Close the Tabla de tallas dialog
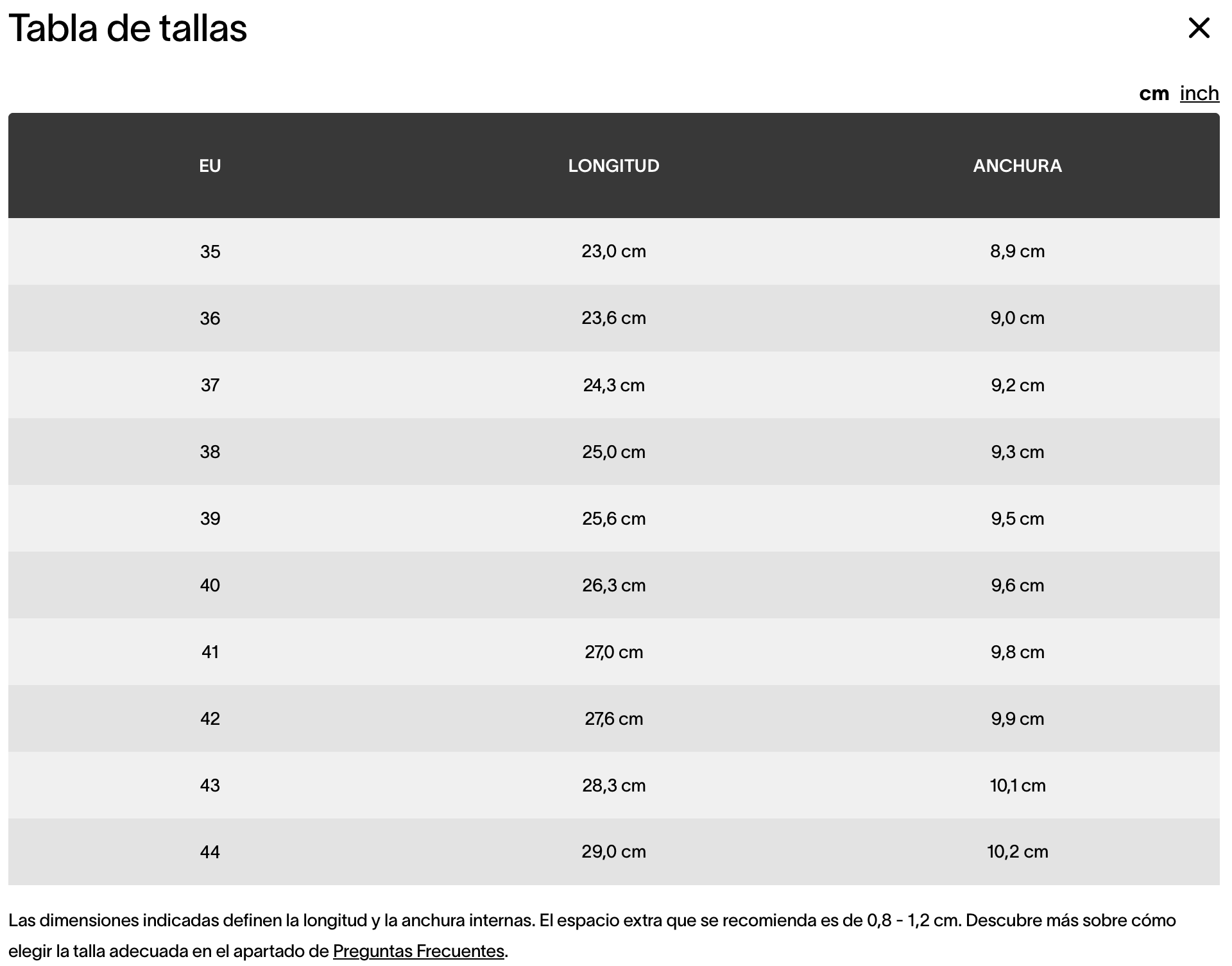Image resolution: width=1232 pixels, height=966 pixels. point(1198,28)
